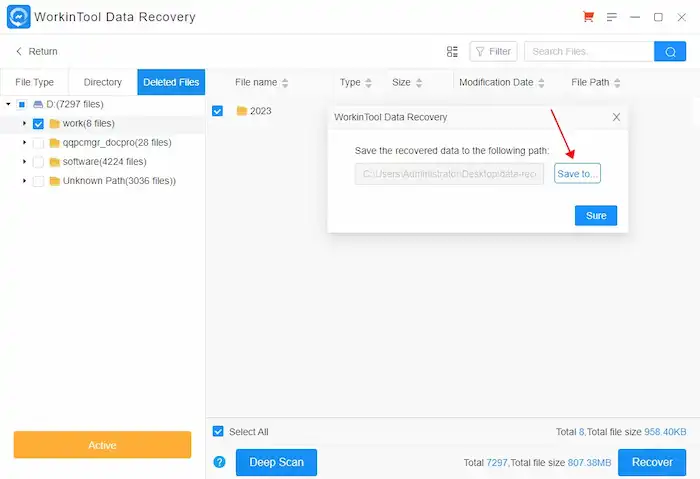Uncheck the work folder checkbox
Screen dimensions: 700x479
pyautogui.click(x=38, y=124)
